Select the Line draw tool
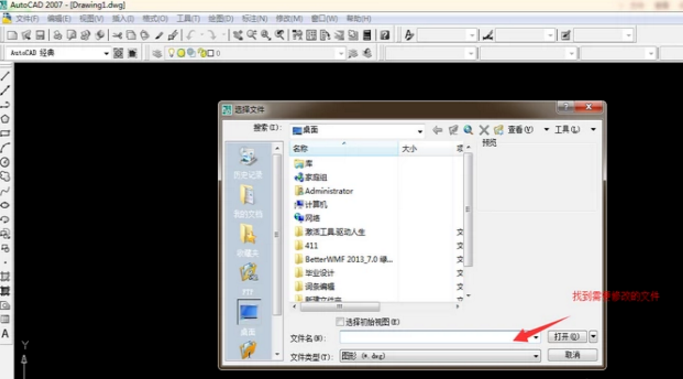The image size is (683, 379). pos(5,76)
